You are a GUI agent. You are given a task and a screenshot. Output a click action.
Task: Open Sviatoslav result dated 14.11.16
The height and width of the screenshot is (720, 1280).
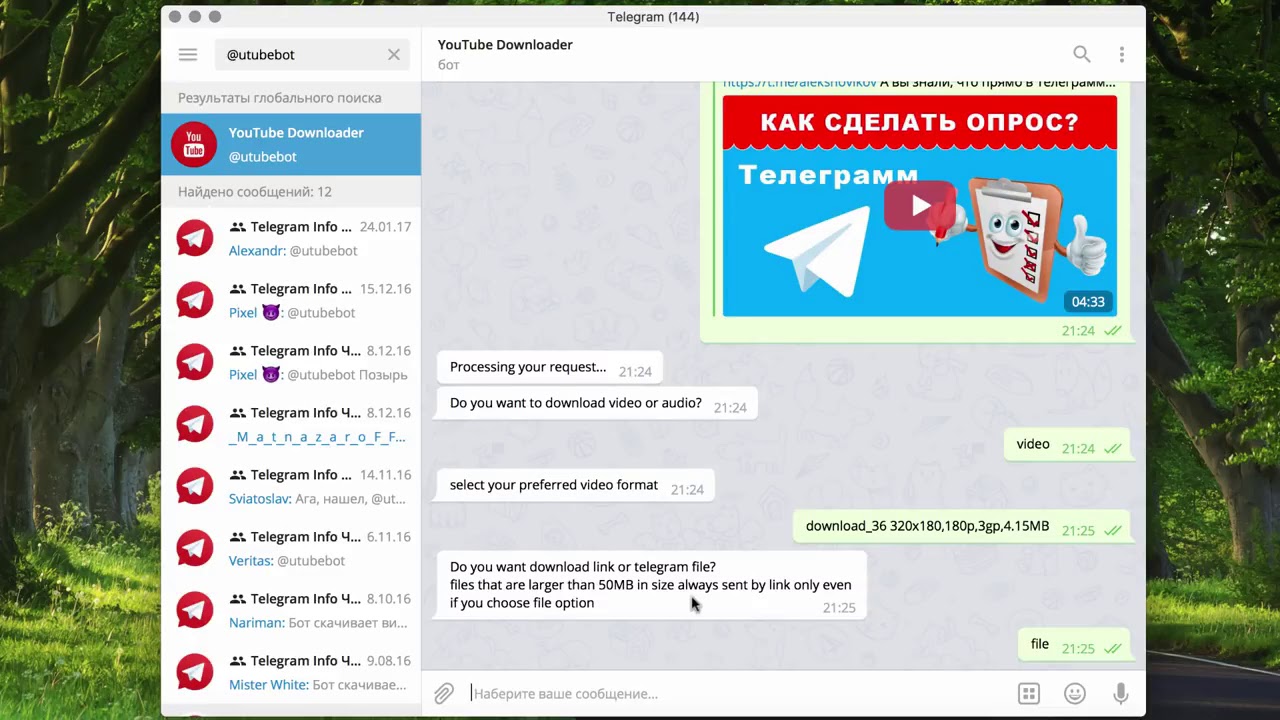click(x=291, y=486)
